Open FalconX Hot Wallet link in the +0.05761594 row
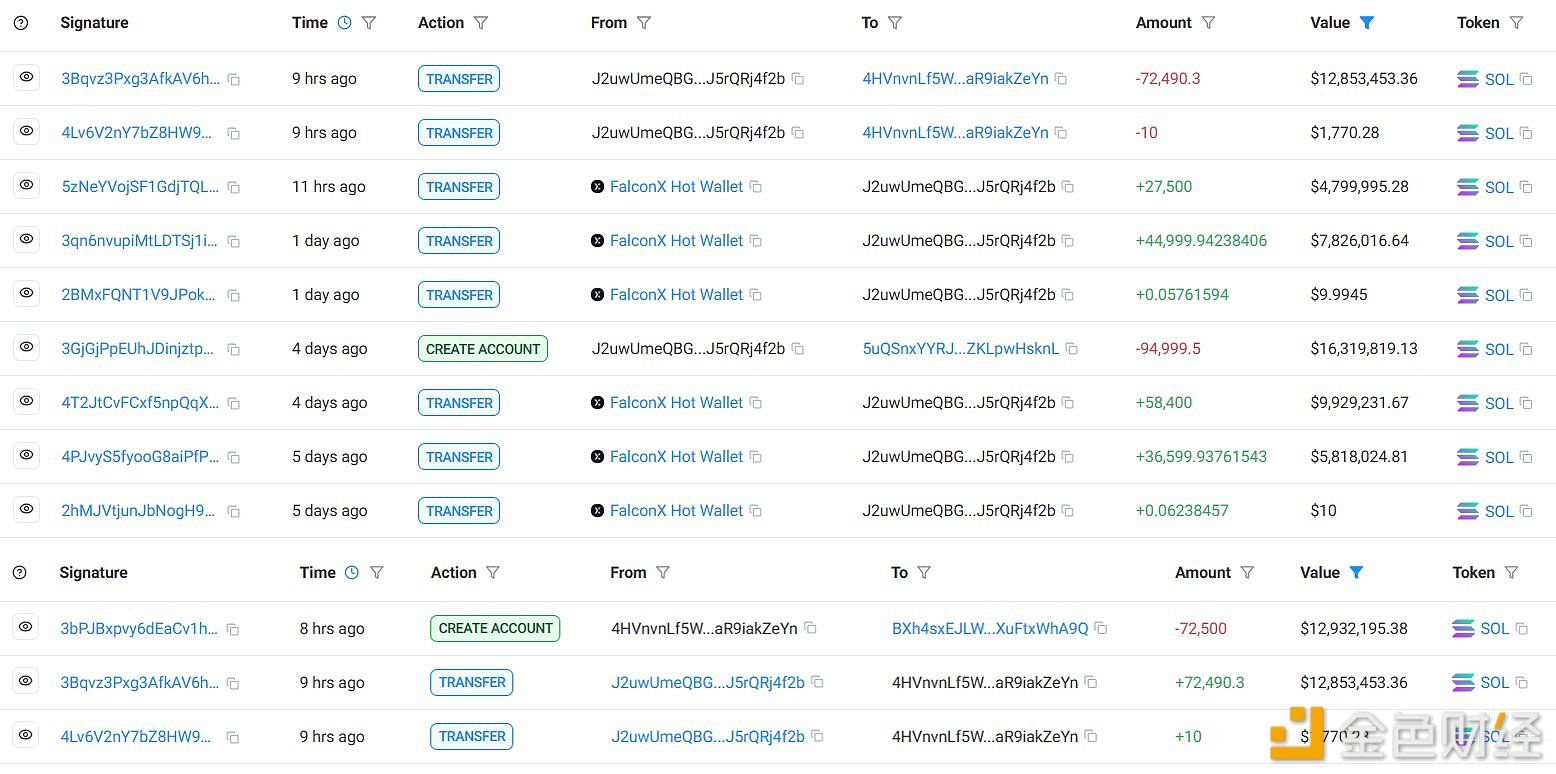The height and width of the screenshot is (774, 1556). tap(677, 295)
